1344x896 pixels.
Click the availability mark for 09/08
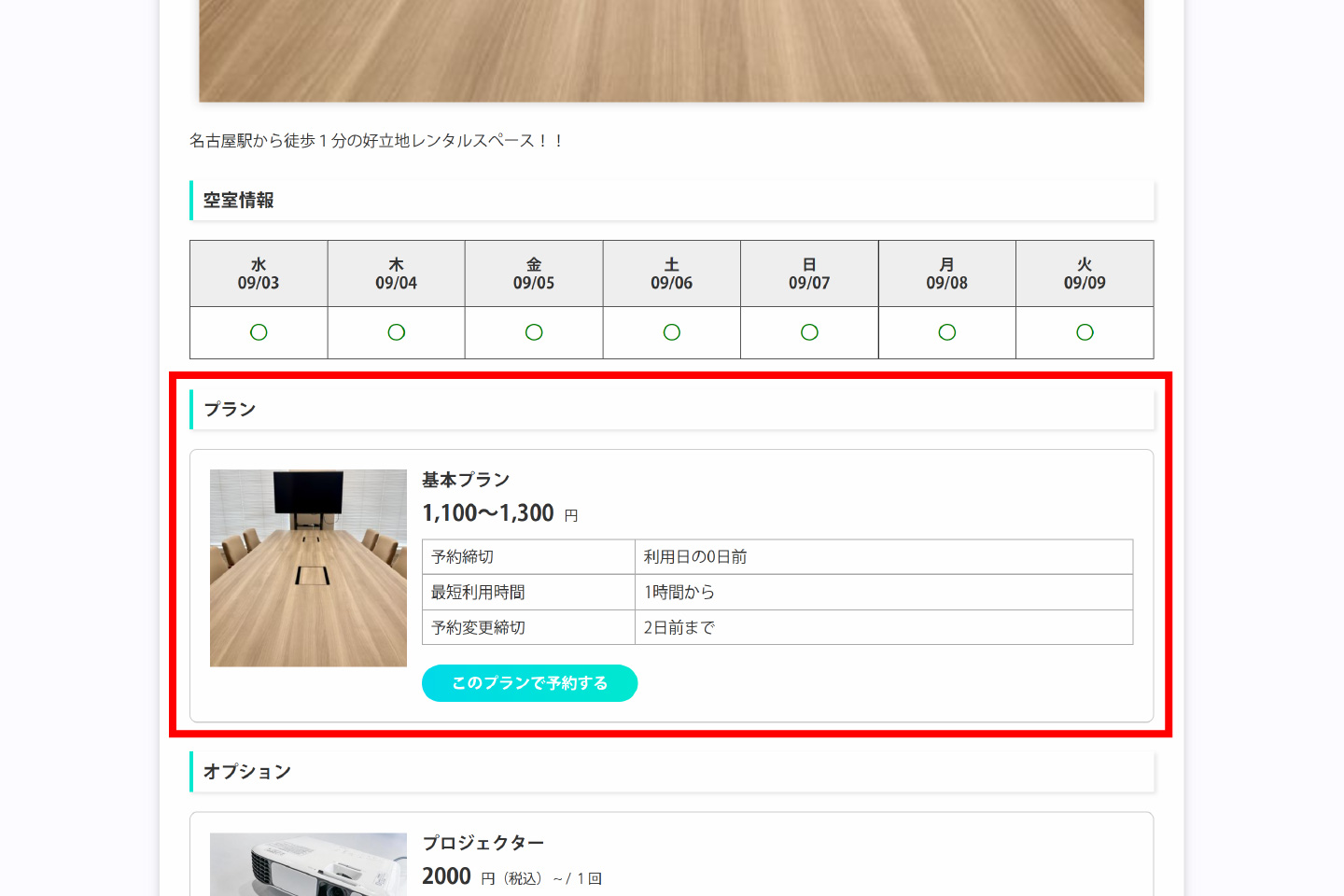947,332
